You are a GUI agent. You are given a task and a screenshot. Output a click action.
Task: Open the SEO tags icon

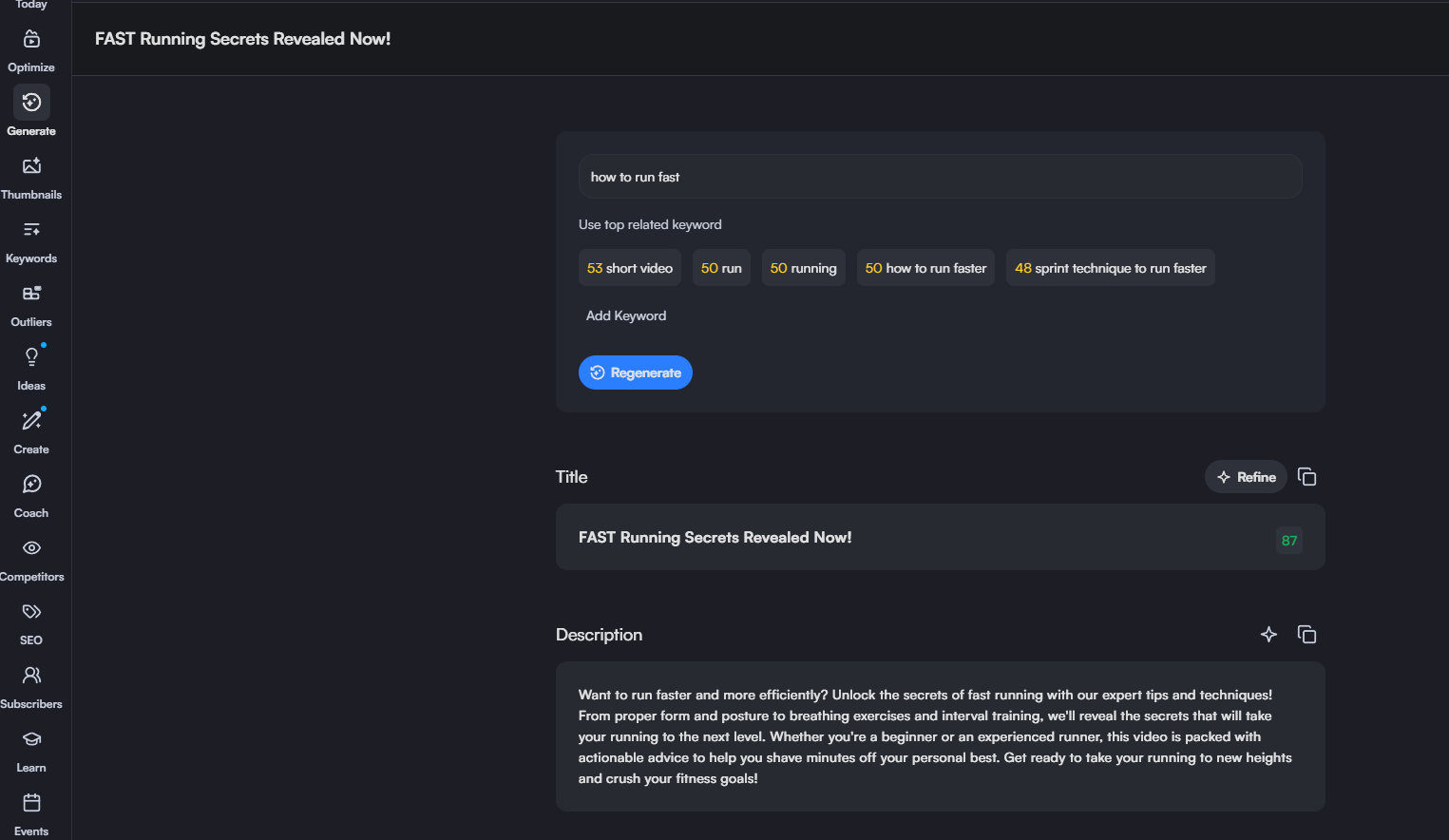click(x=31, y=612)
